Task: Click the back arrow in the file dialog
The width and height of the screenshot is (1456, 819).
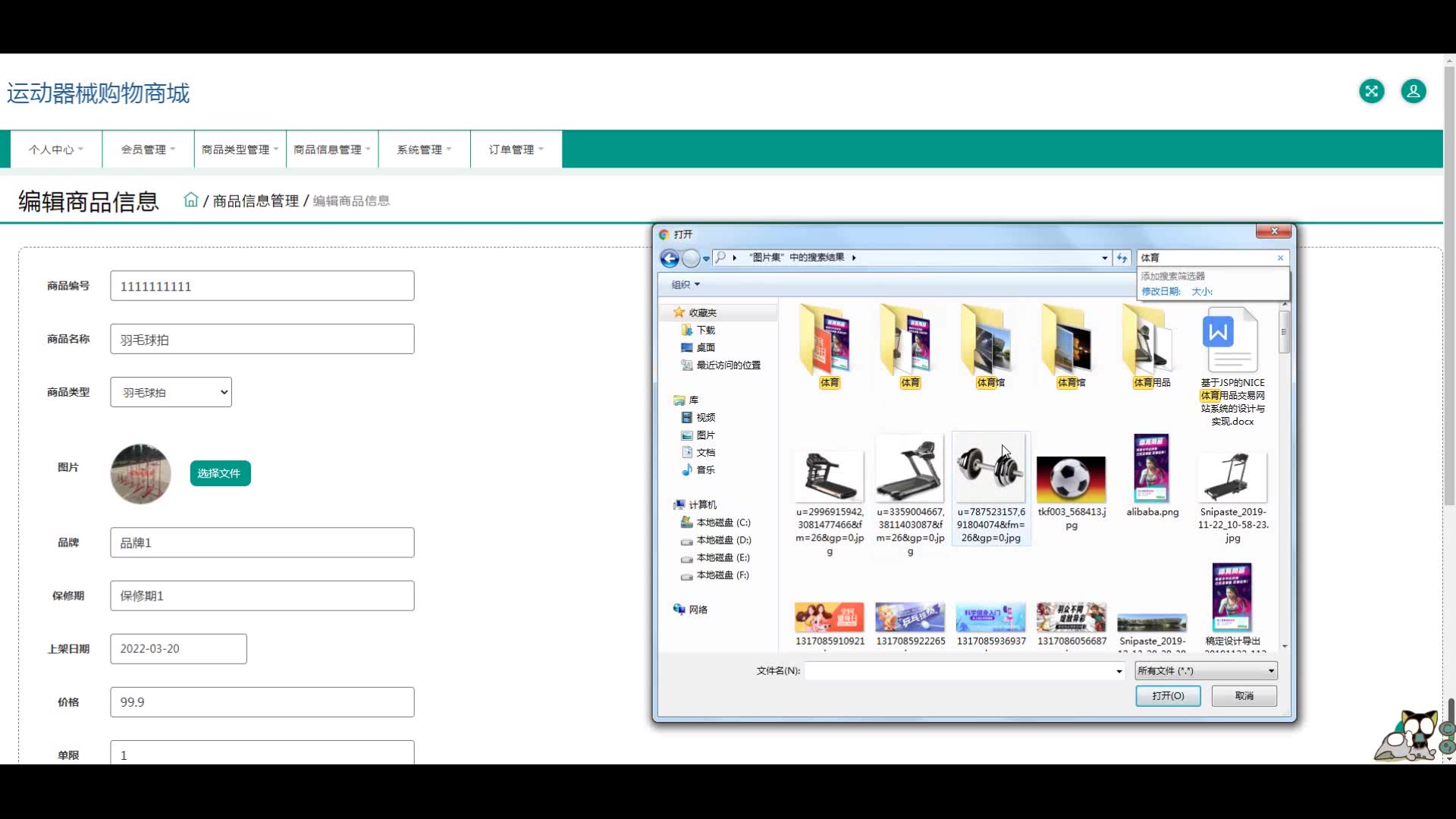Action: 670,258
